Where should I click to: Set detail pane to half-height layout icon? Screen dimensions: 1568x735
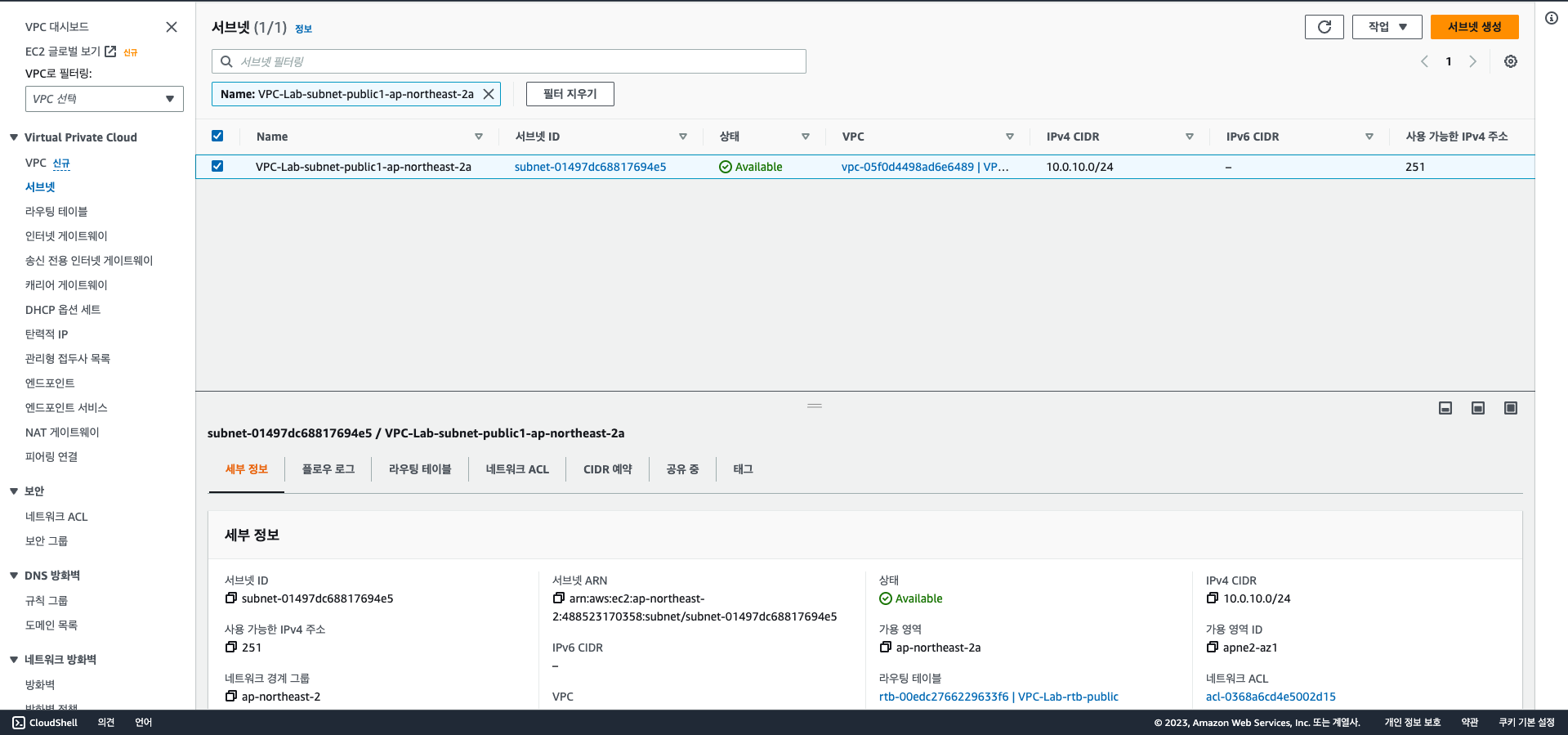(x=1478, y=408)
